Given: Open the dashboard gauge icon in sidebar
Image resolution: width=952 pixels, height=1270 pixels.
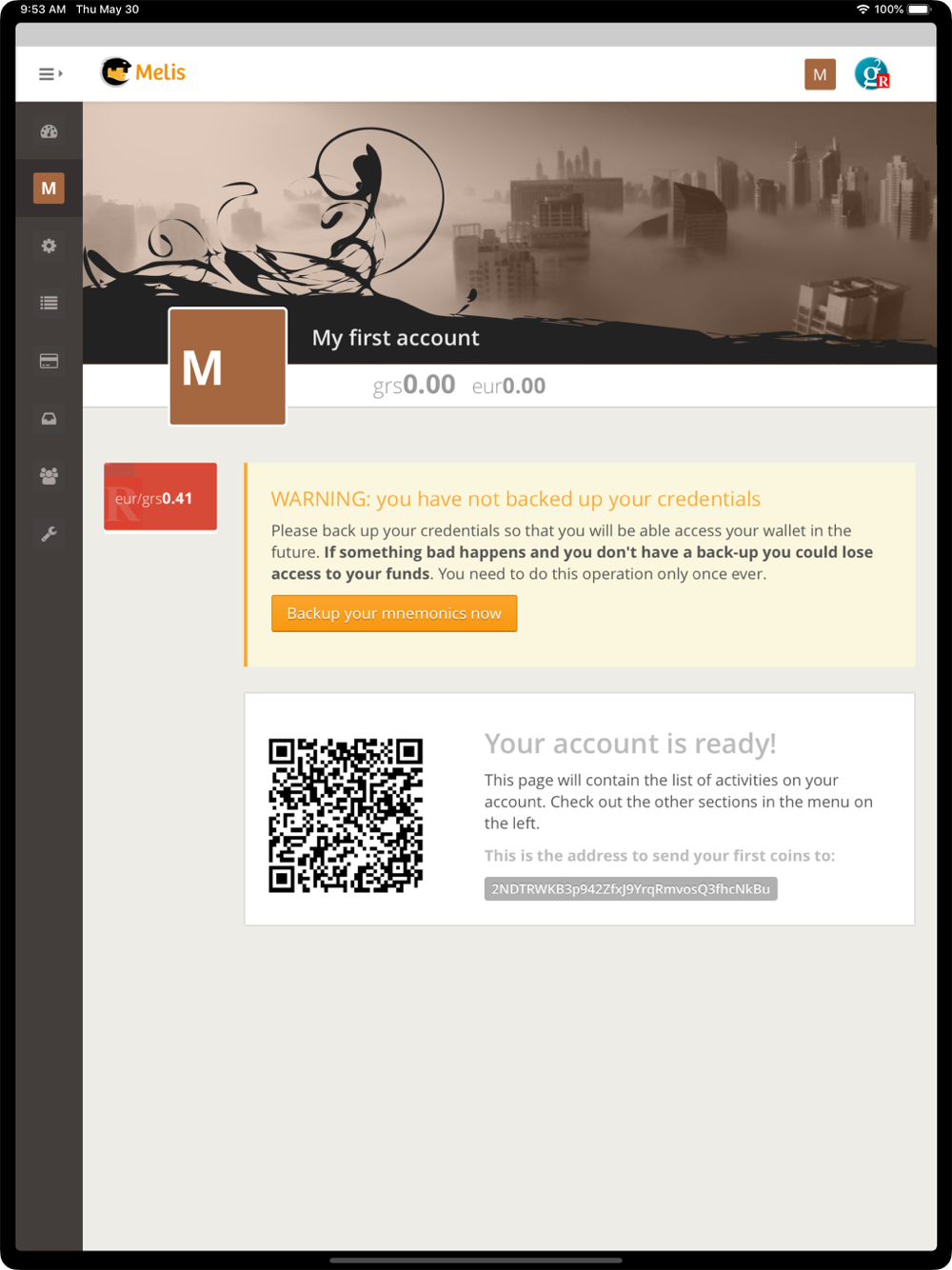Looking at the screenshot, I should [x=49, y=131].
